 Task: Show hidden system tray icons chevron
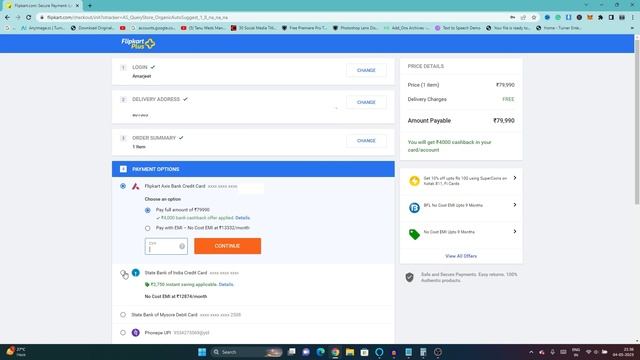pos(531,352)
